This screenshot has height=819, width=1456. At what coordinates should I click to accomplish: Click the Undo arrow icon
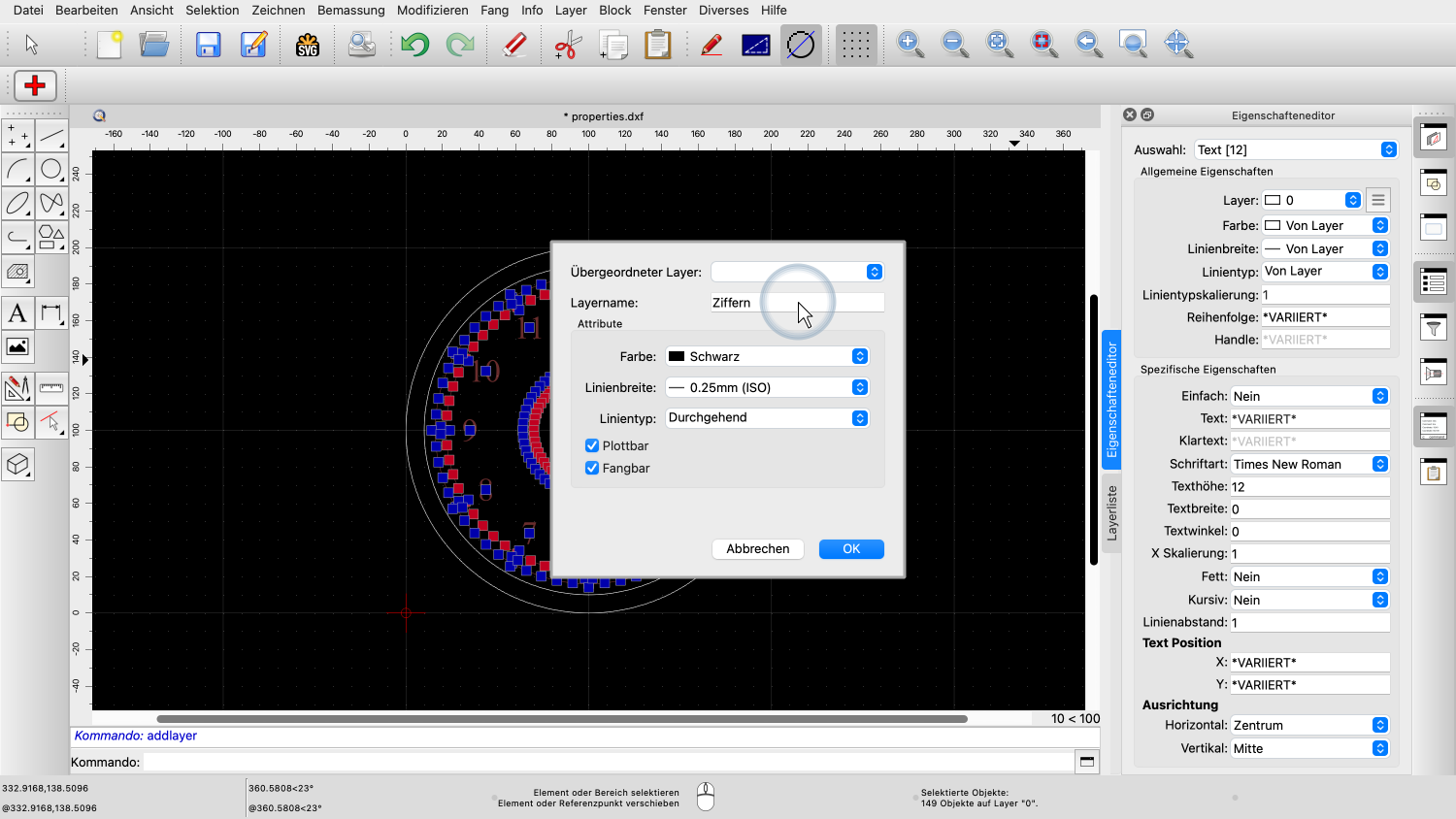414,45
